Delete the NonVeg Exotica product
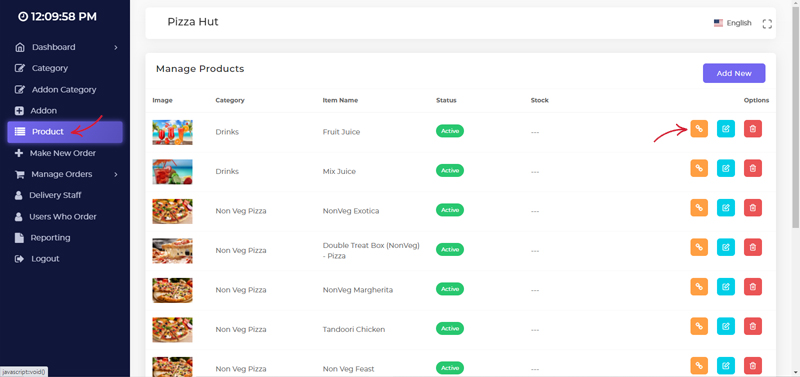800x377 pixels. pos(753,208)
